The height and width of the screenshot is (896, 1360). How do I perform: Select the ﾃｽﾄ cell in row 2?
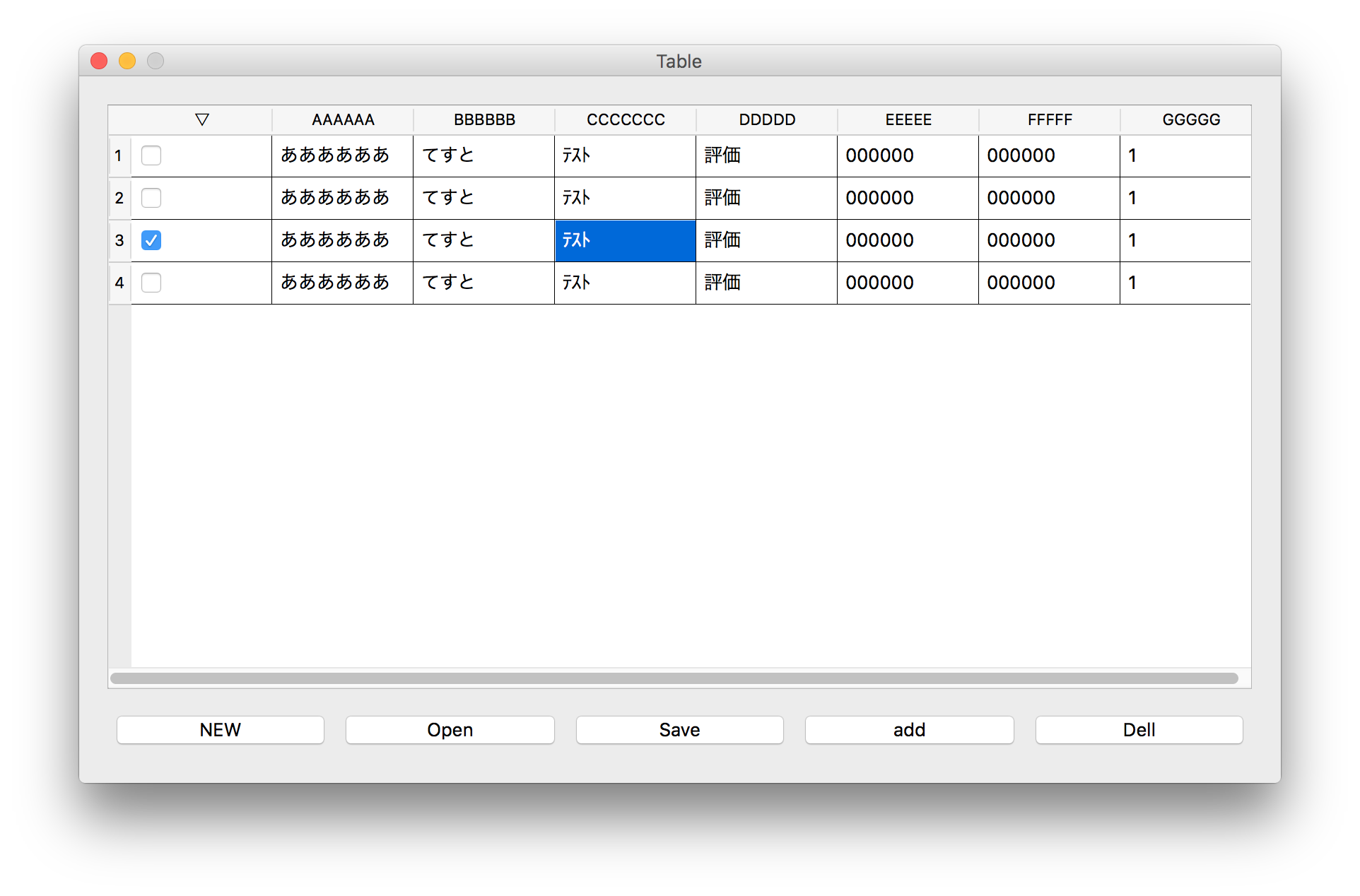click(626, 198)
